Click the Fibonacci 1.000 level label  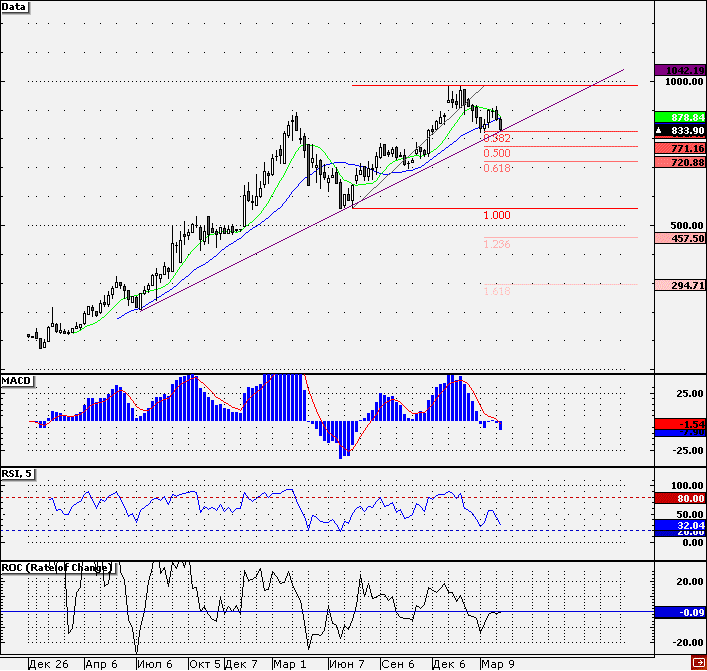(497, 215)
